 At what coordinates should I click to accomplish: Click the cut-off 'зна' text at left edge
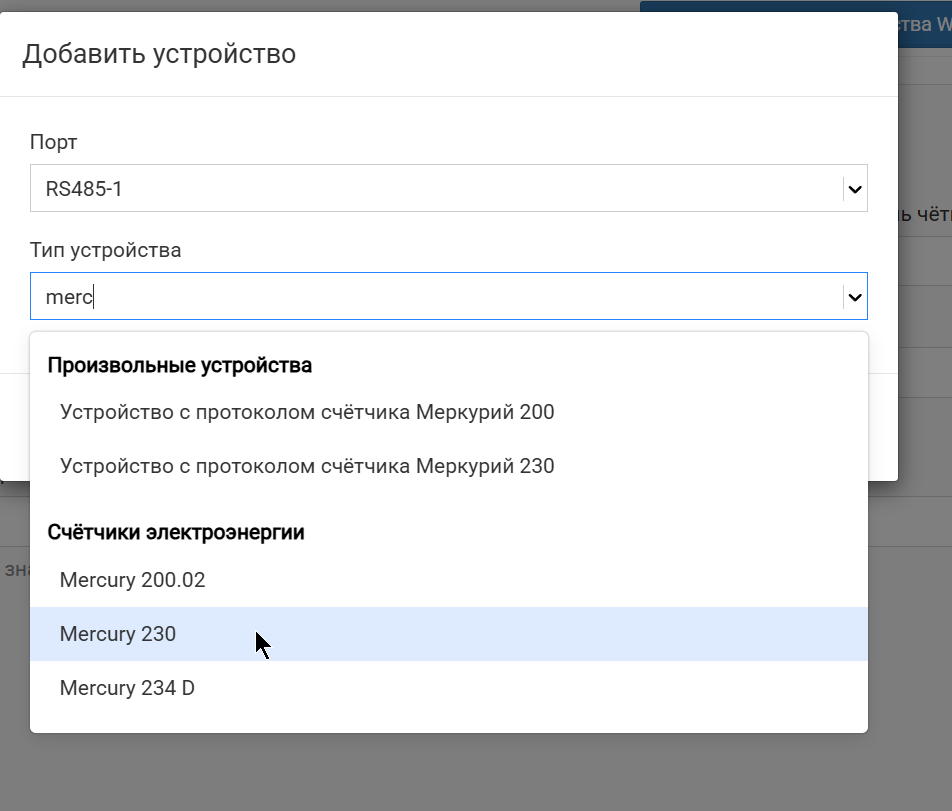click(14, 569)
